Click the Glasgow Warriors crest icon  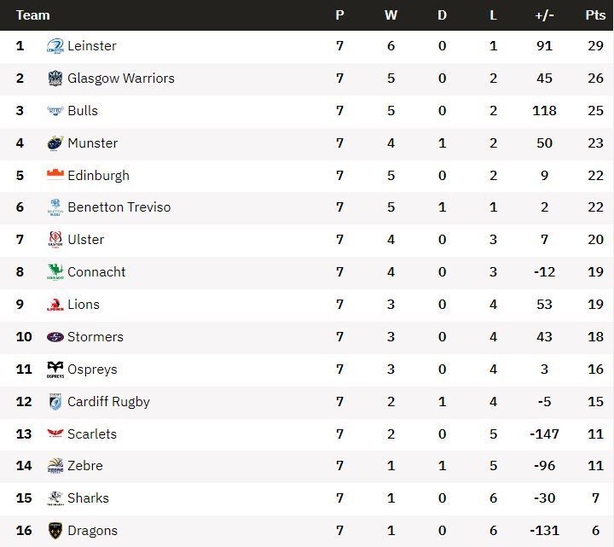tap(55, 78)
